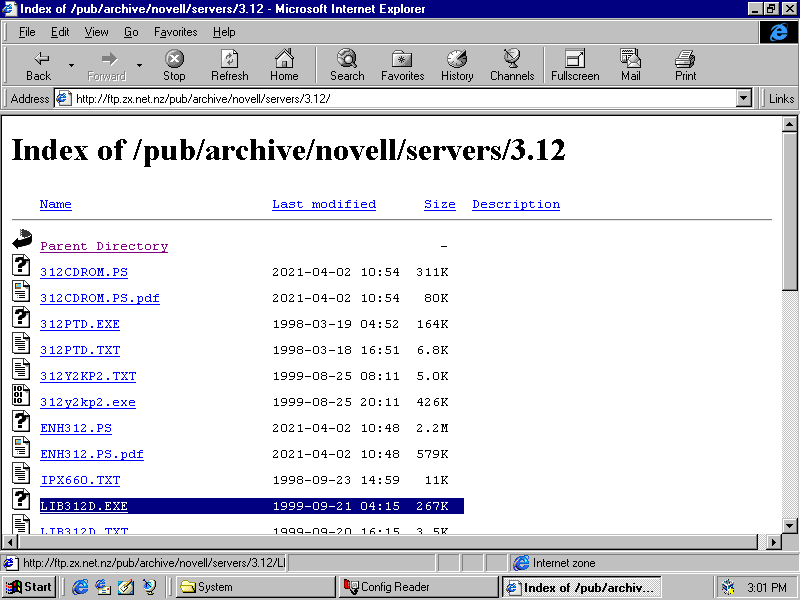Show the History toolbar button

pos(457,65)
